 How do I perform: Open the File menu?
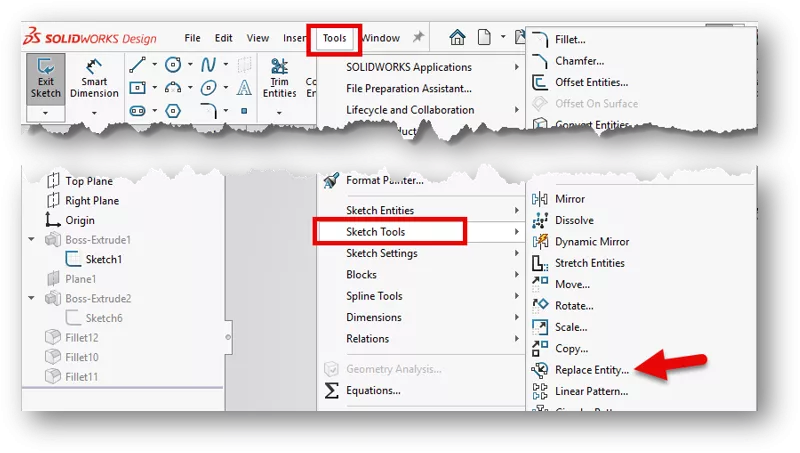(192, 38)
